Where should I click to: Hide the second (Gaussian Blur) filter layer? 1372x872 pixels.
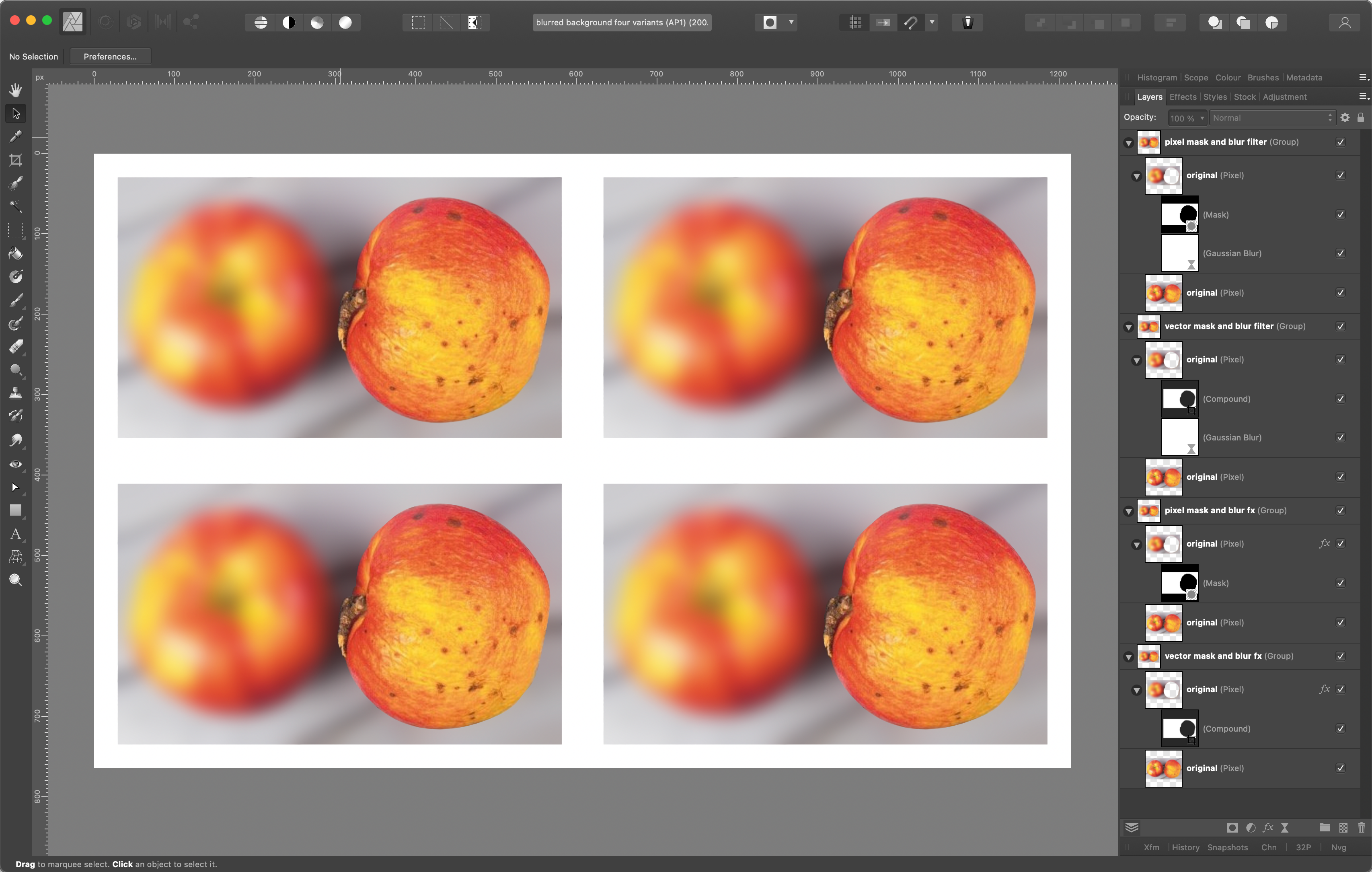[x=1341, y=437]
